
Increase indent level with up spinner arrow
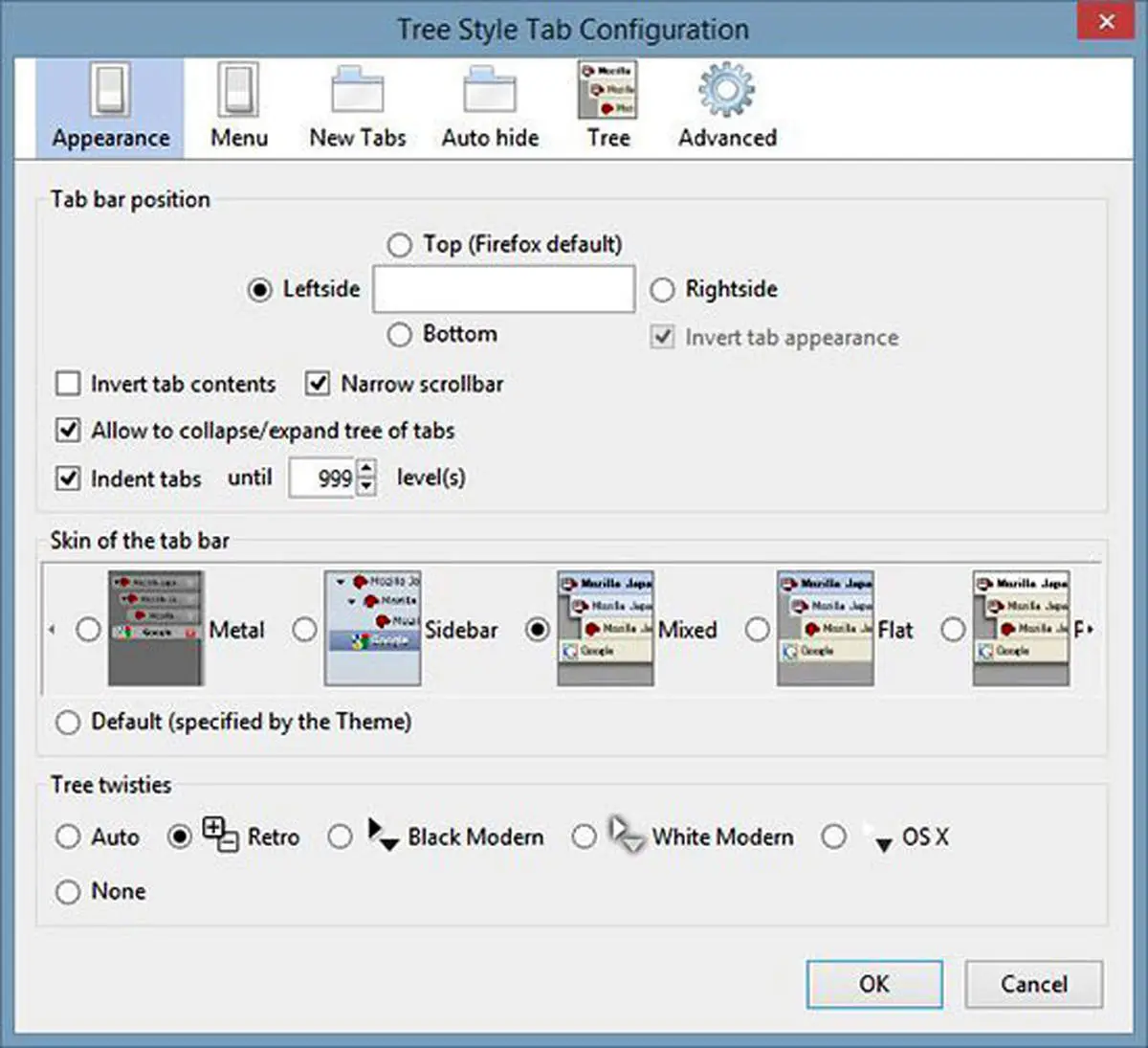pyautogui.click(x=366, y=468)
